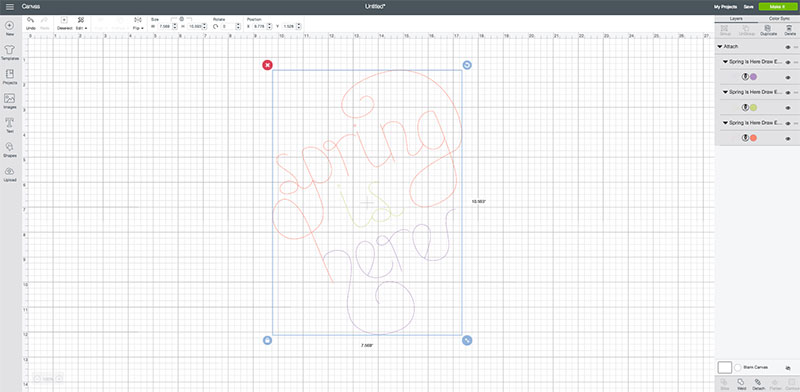Viewport: 800px width, 392px height.
Task: Select the Blank Canvas thumbnail
Action: click(x=724, y=368)
